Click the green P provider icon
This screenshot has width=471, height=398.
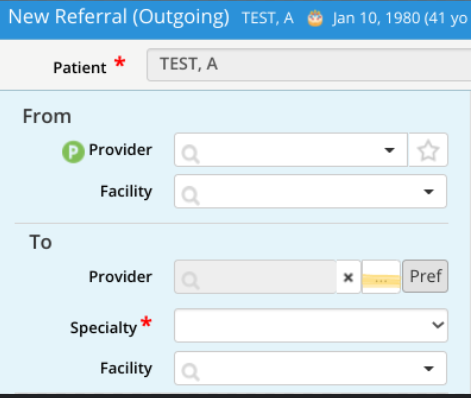pyautogui.click(x=73, y=152)
